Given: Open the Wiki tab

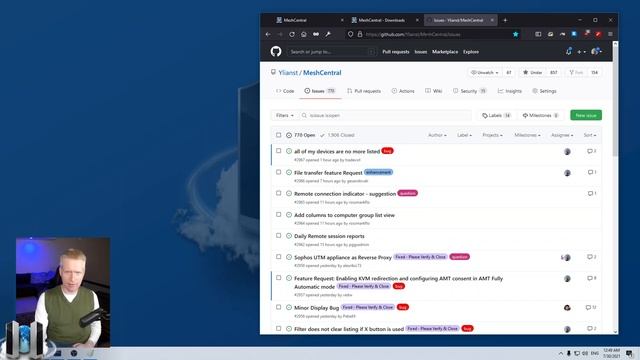Looking at the screenshot, I should tap(433, 91).
